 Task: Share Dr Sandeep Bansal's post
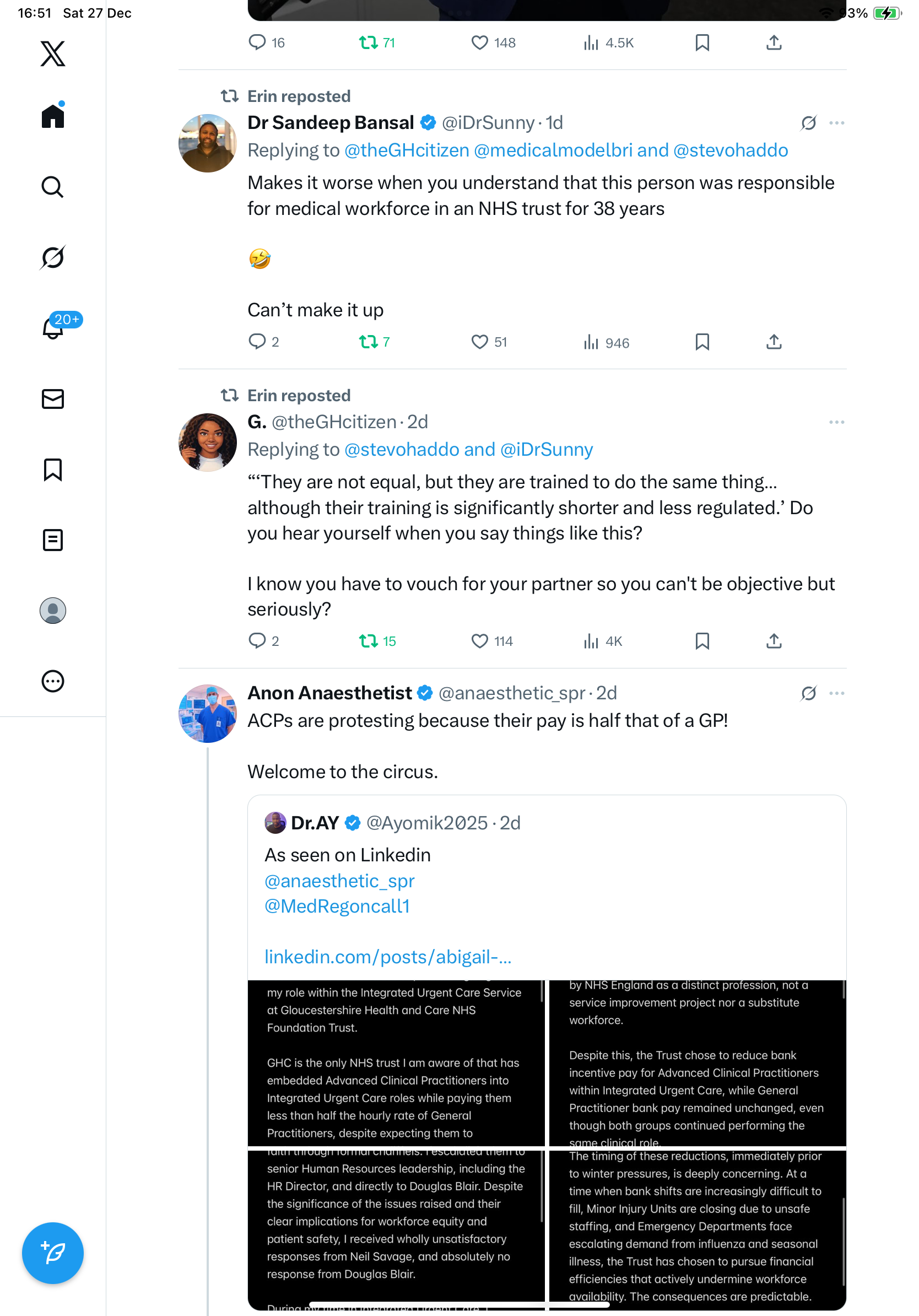click(774, 342)
